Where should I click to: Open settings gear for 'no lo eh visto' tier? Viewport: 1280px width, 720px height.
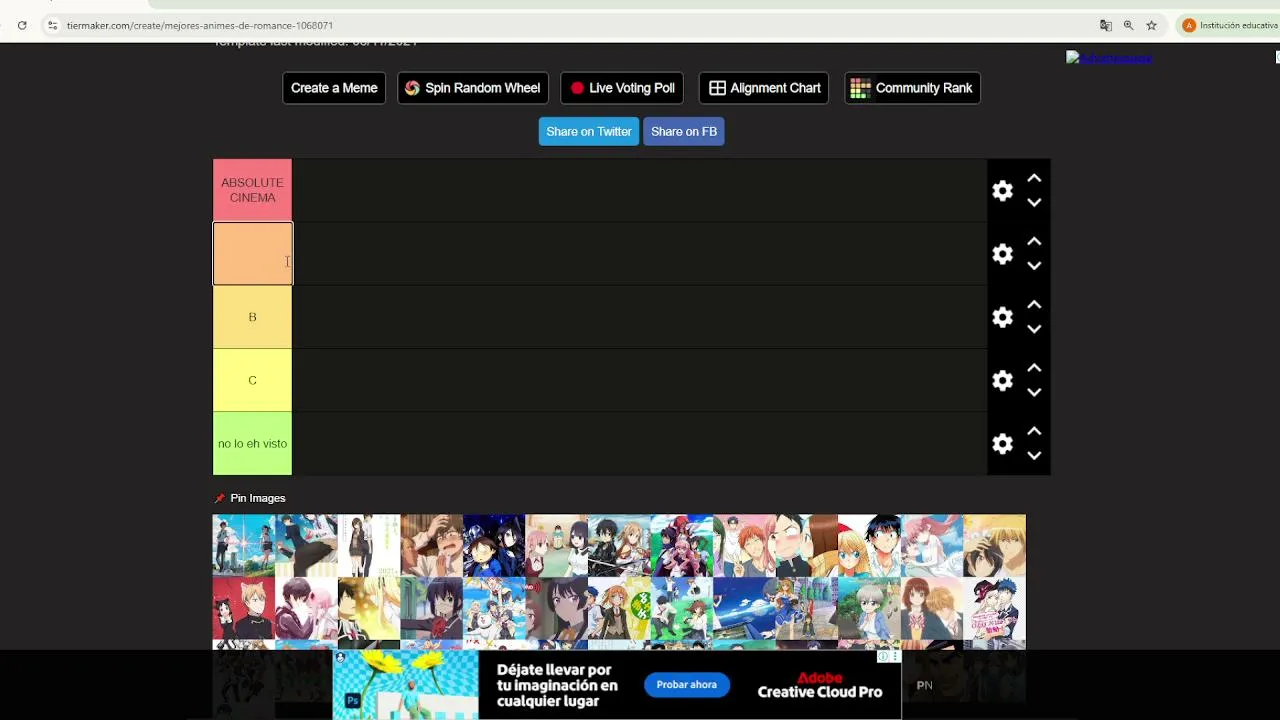click(1002, 444)
